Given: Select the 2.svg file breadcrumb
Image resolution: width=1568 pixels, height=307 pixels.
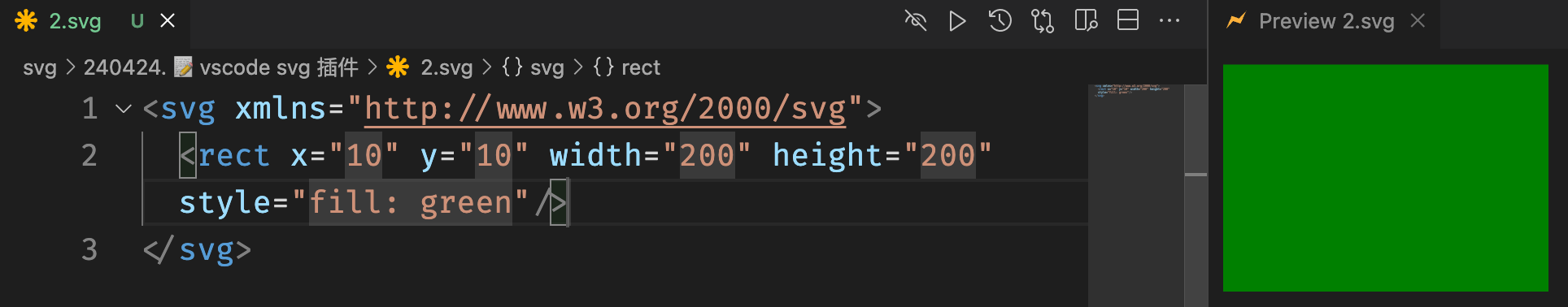Looking at the screenshot, I should tap(430, 67).
